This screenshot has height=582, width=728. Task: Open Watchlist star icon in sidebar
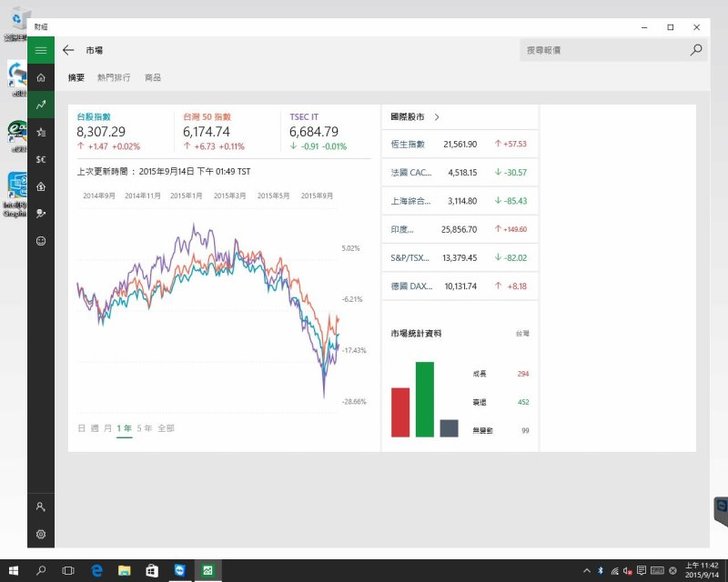pos(41,131)
